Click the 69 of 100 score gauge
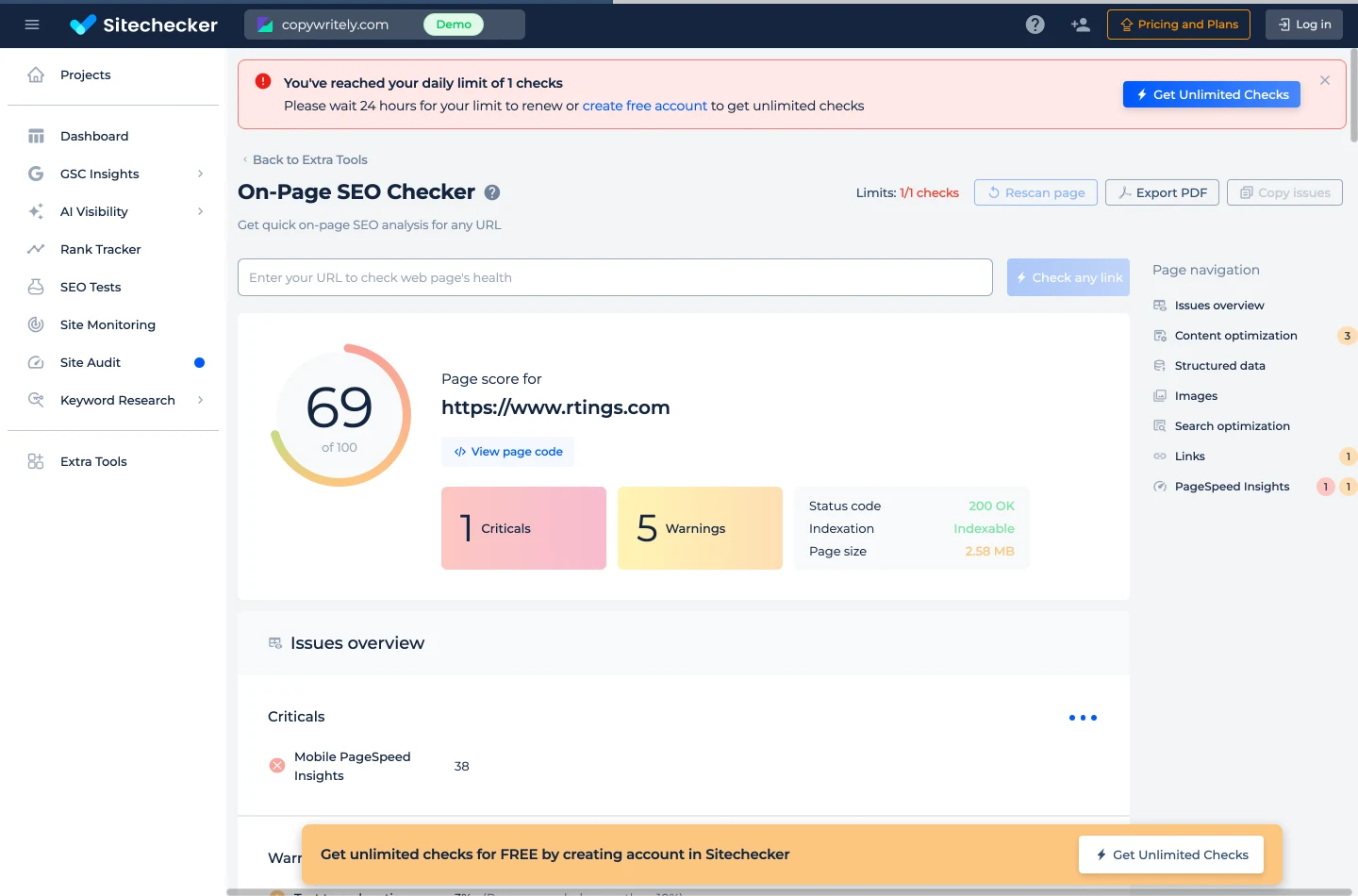 coord(339,415)
